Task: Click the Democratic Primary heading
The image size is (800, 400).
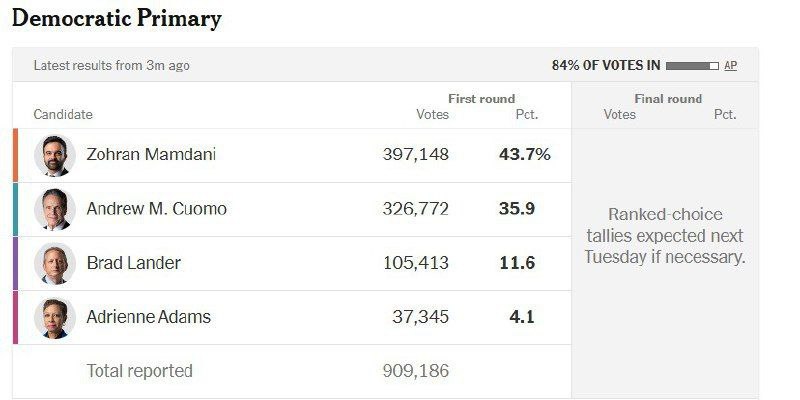Action: point(116,19)
